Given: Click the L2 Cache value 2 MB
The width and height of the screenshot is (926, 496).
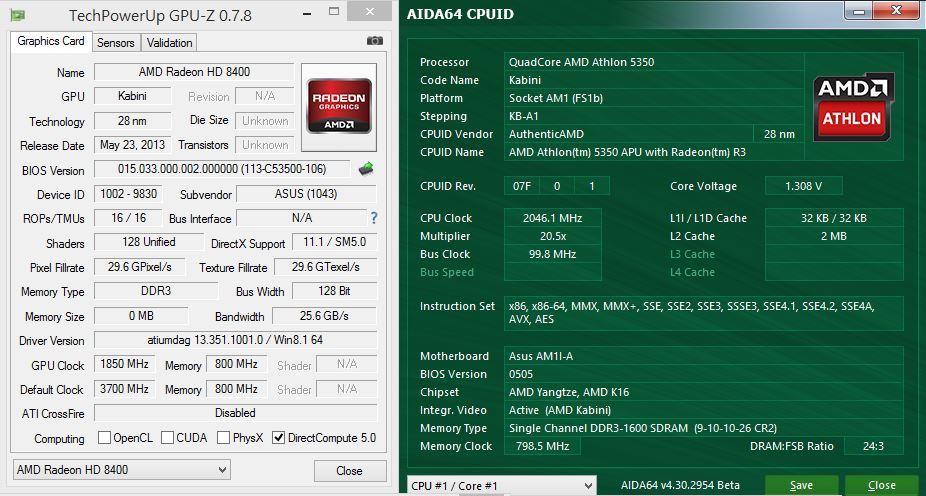Looking at the screenshot, I should coord(834,236).
